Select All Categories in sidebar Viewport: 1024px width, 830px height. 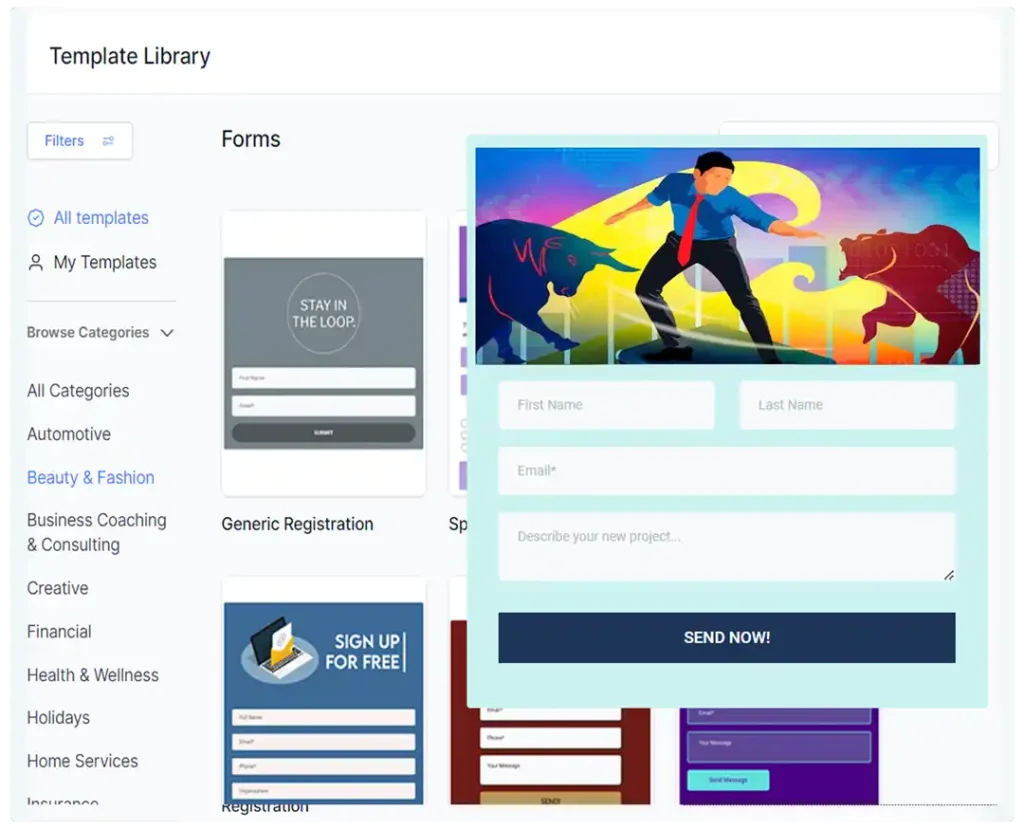[x=78, y=391]
